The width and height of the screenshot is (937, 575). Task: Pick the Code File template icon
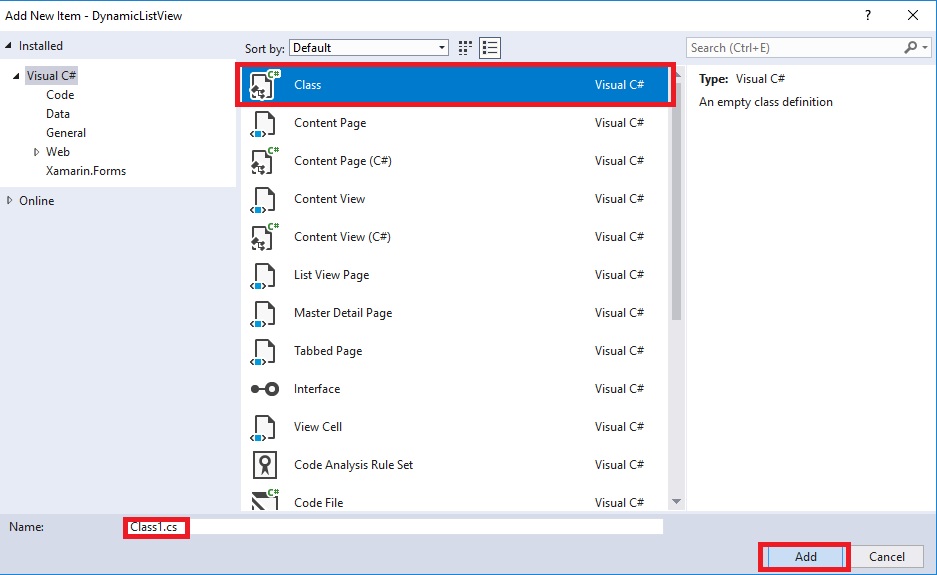[265, 500]
